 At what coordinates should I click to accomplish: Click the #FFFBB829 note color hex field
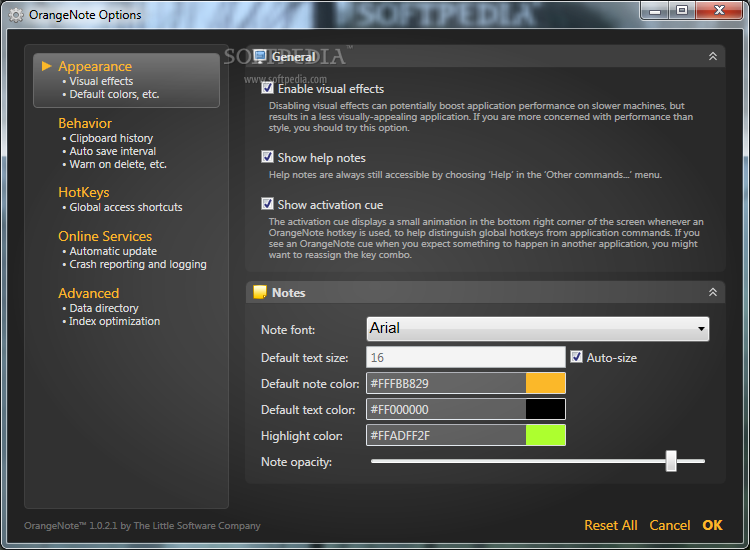(446, 383)
